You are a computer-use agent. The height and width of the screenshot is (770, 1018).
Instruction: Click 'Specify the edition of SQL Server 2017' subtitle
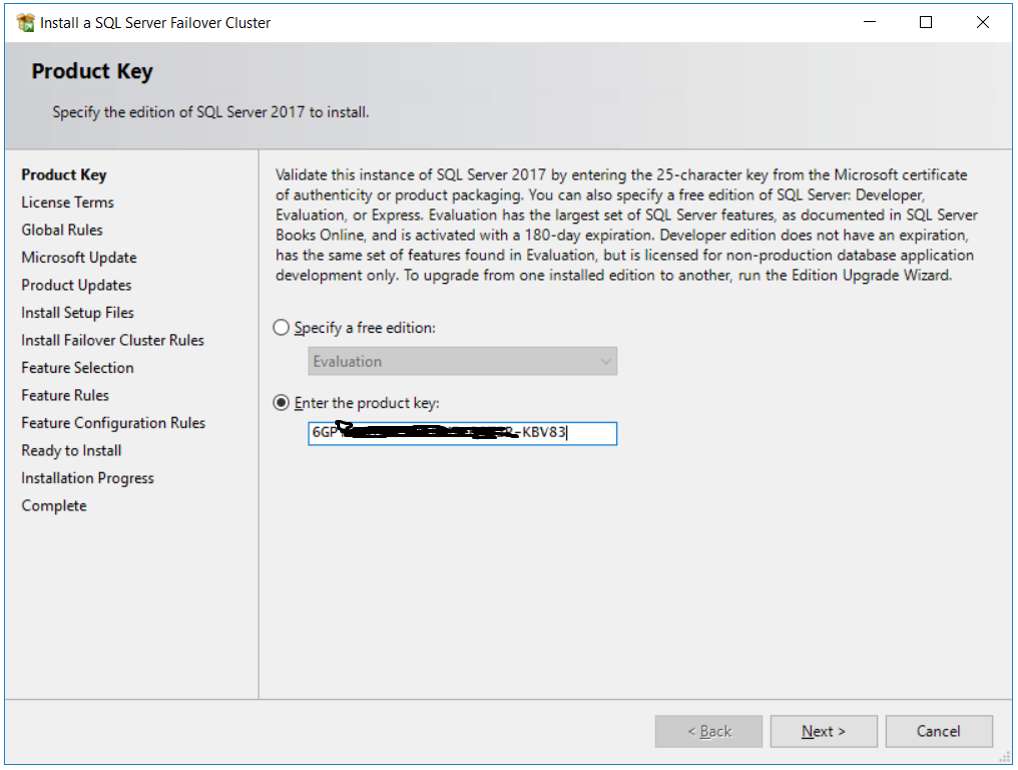[x=210, y=112]
